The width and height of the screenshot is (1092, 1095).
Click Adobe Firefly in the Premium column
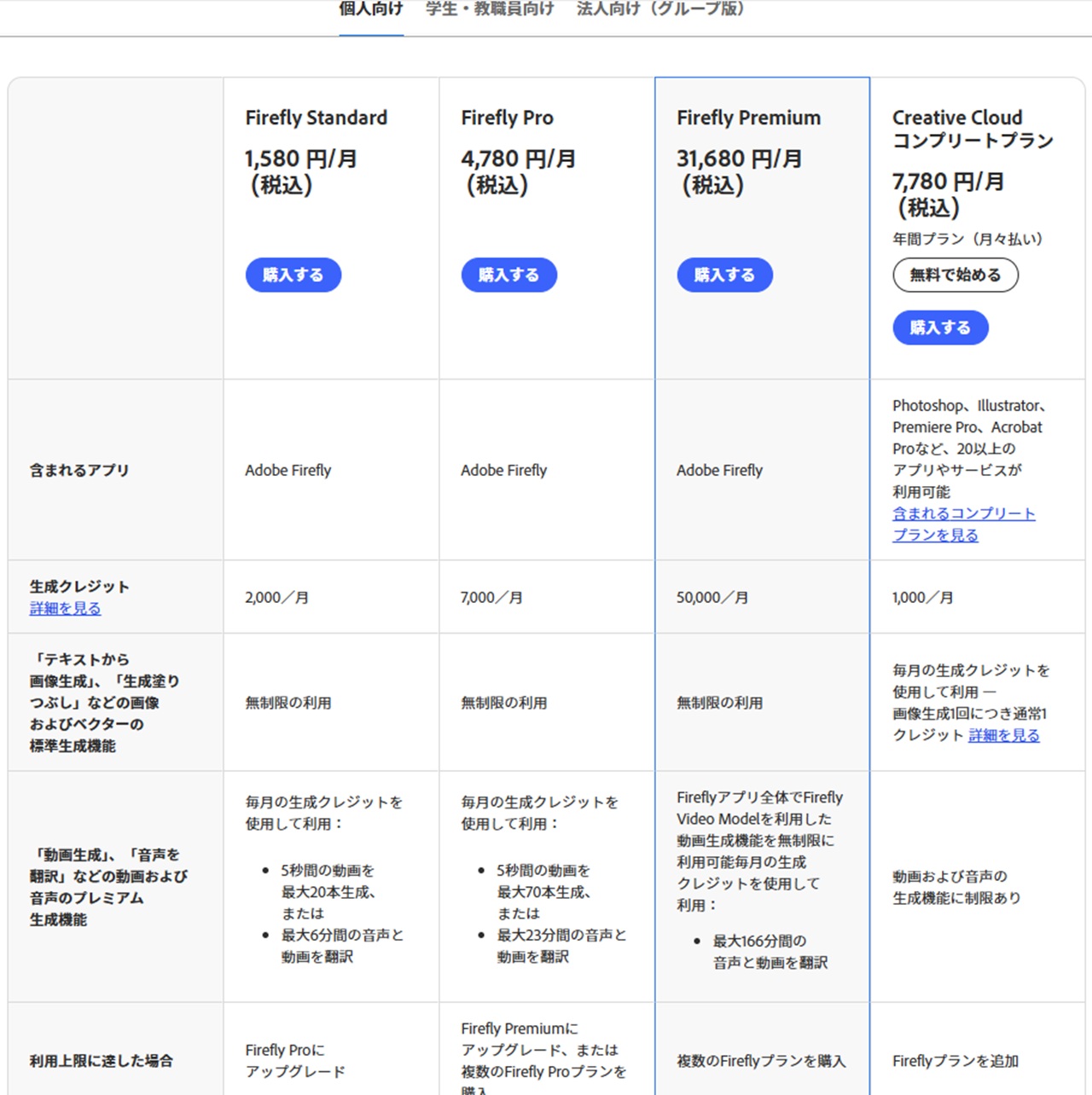click(720, 470)
